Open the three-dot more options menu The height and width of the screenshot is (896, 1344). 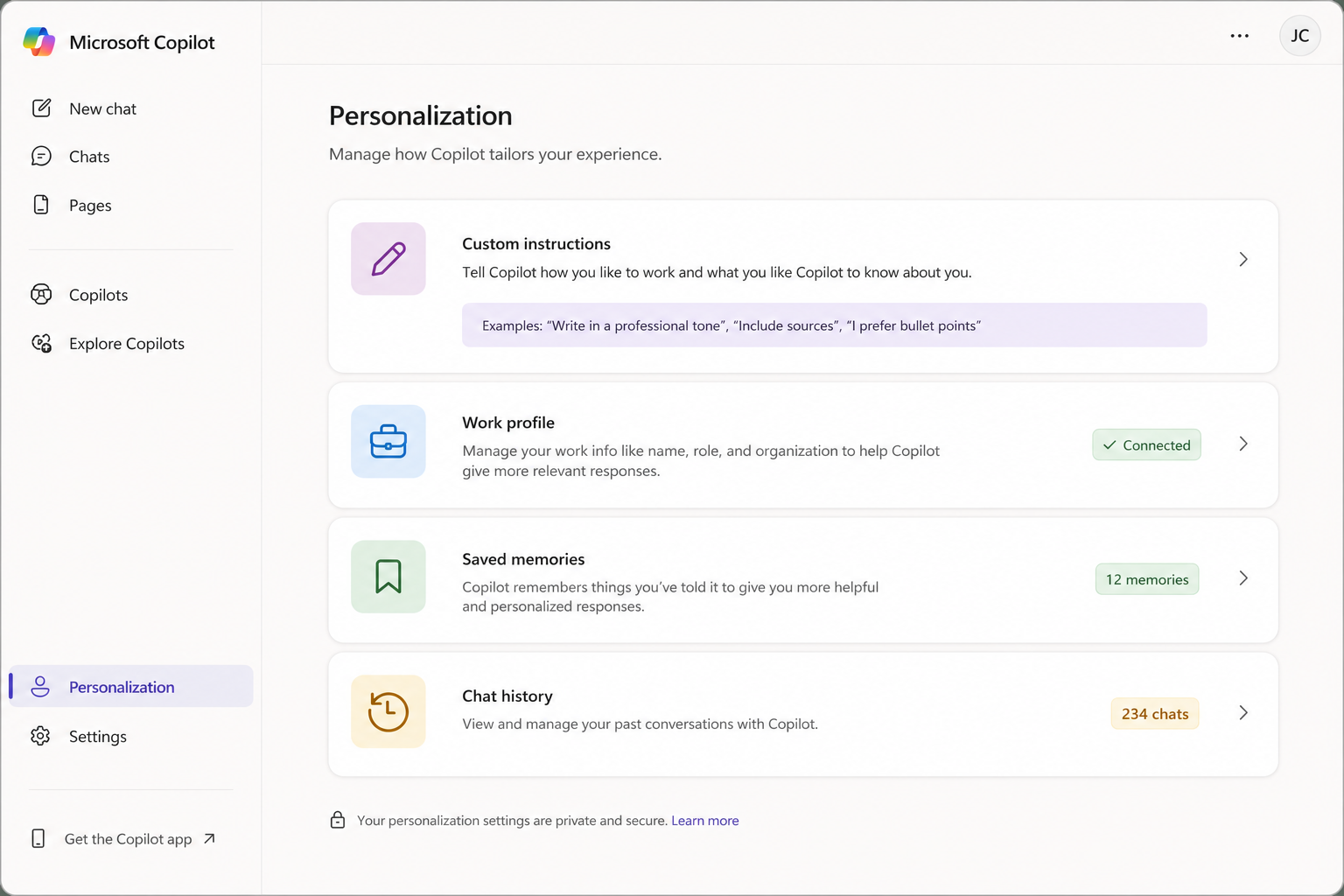click(x=1239, y=36)
